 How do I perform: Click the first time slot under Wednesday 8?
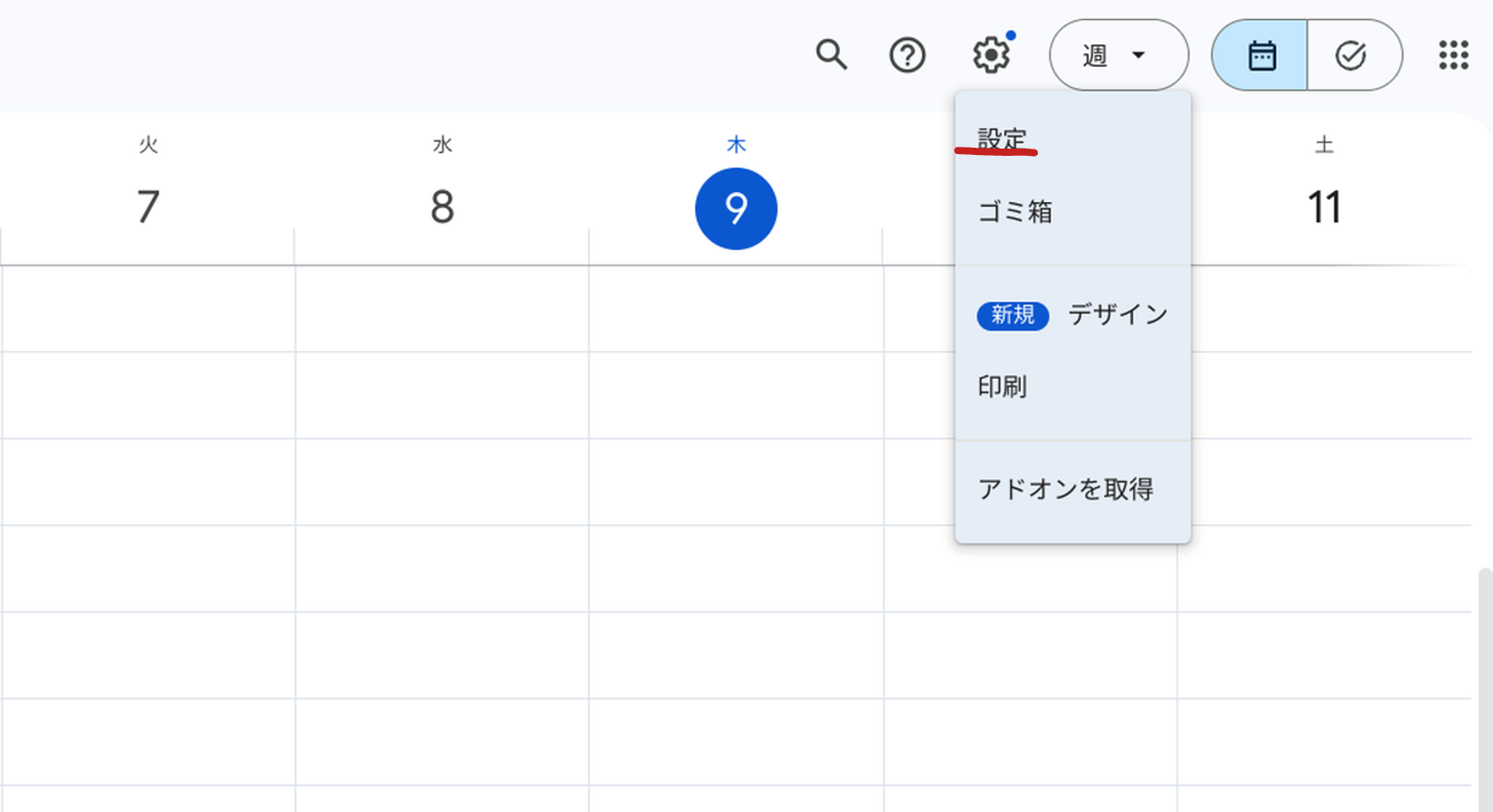441,308
